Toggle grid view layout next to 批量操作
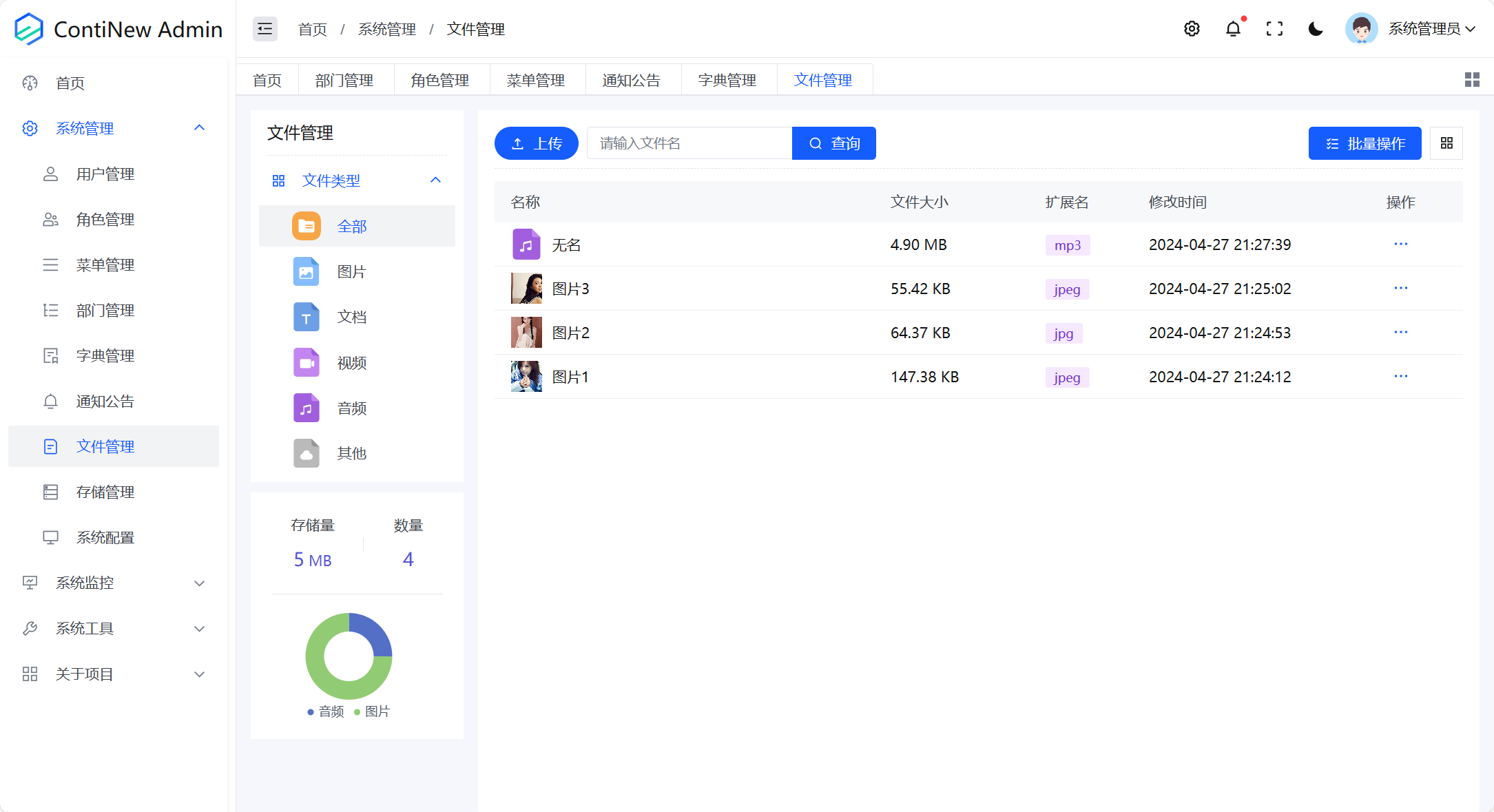 coord(1446,143)
